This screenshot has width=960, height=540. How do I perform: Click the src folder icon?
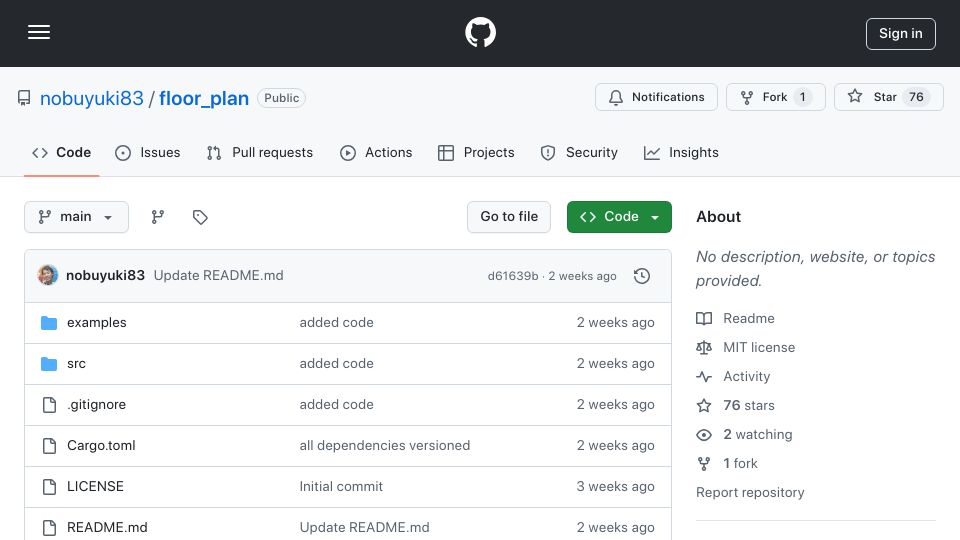pos(49,364)
